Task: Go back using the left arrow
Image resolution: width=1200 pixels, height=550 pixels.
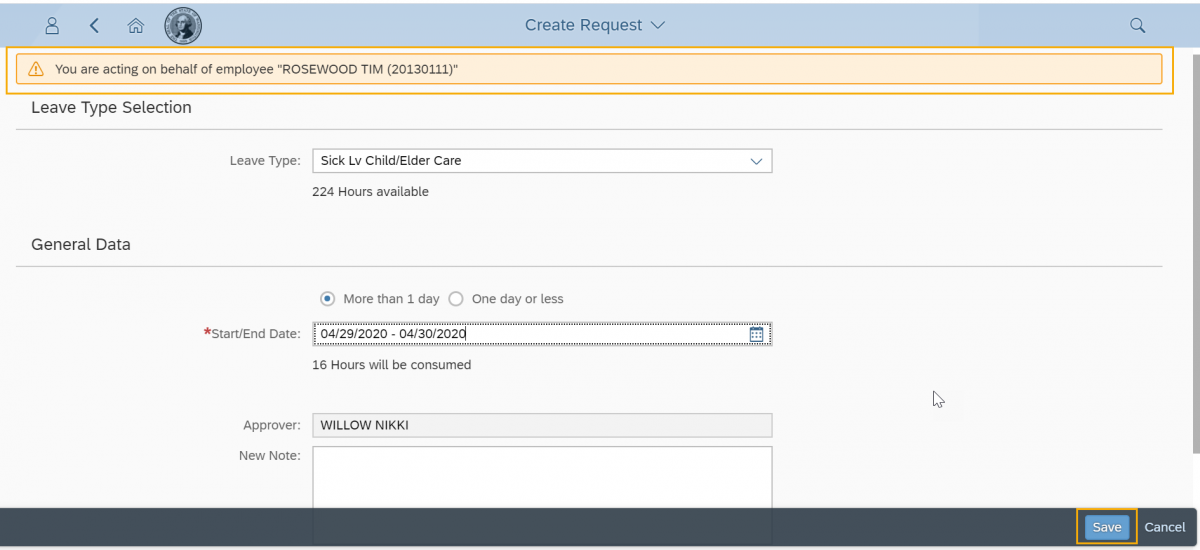Action: 94,25
